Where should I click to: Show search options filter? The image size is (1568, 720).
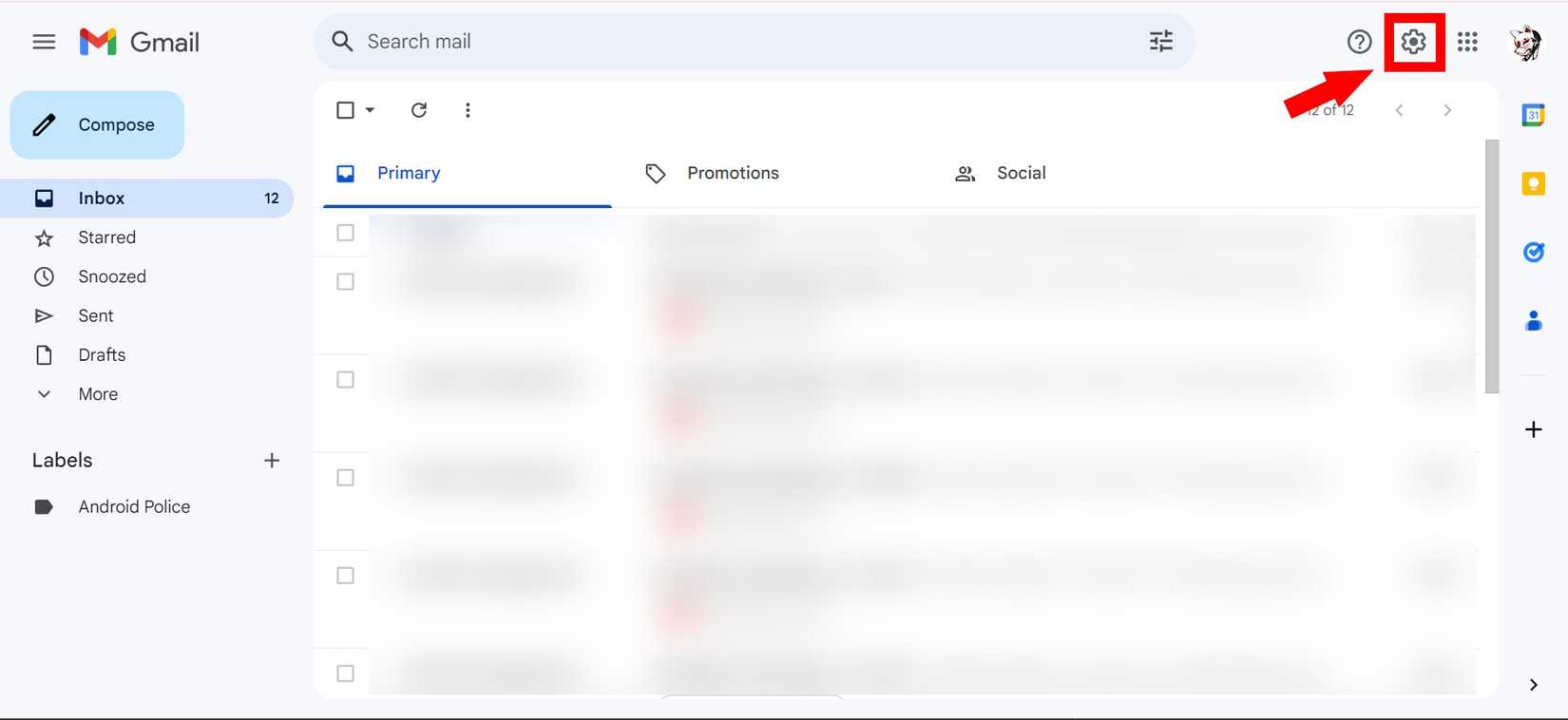[x=1160, y=42]
